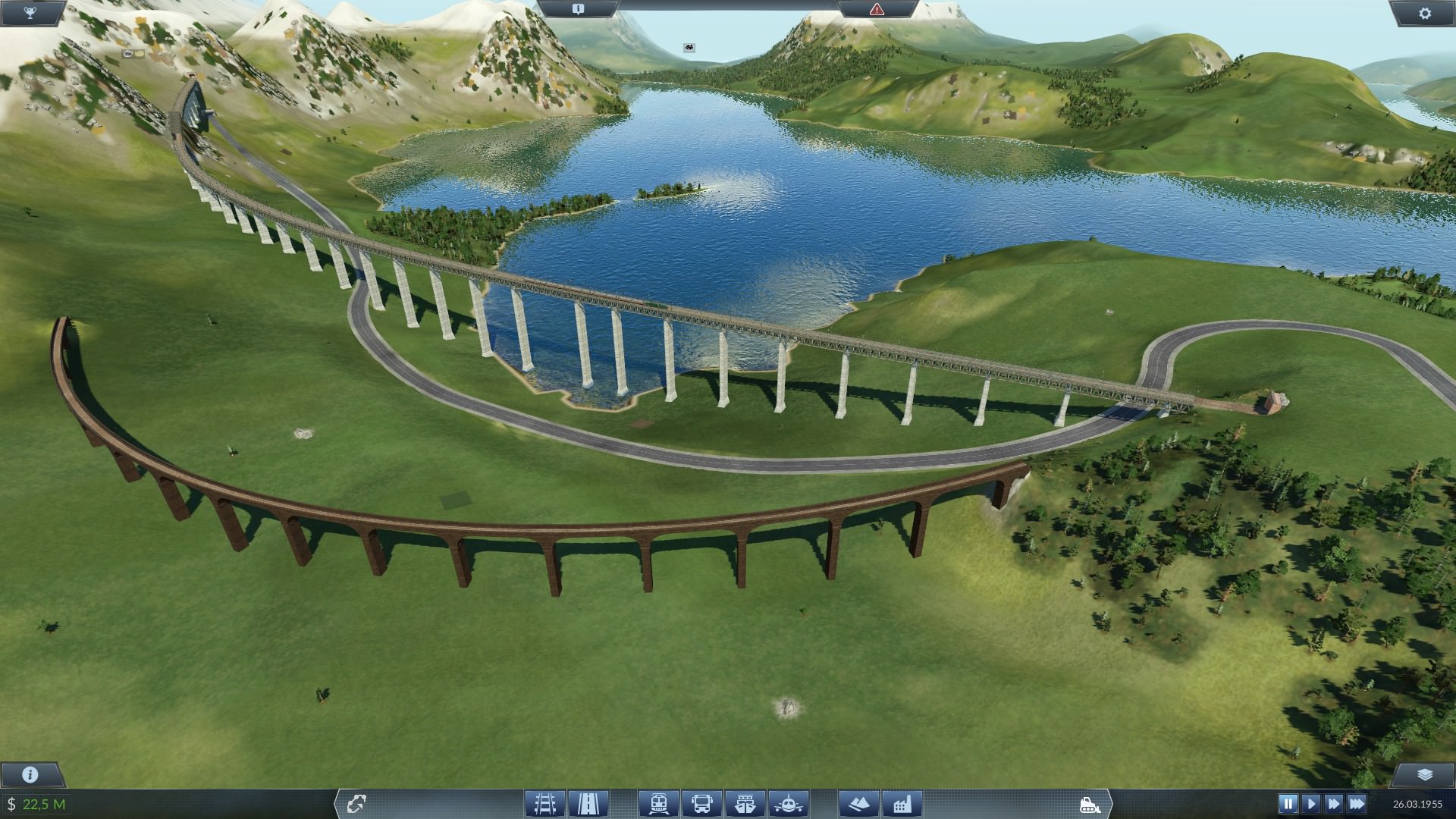Screen dimensions: 1456x819
Task: Set game to triple fast-forward speed
Action: pyautogui.click(x=1357, y=803)
